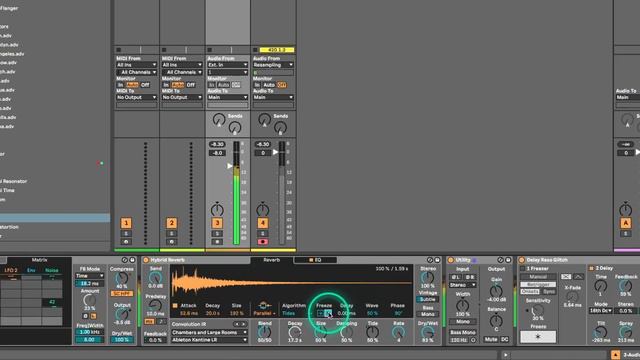640x360 pixels.
Task: Toggle the Delay Bass Glitch device activator
Action: pos(522,260)
